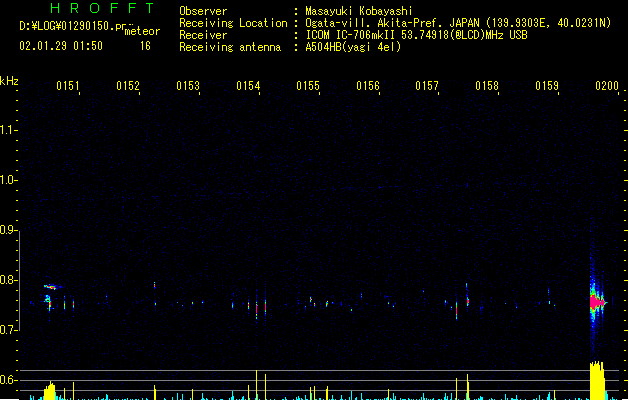Select observer name Masayuki Kobayashi

coord(359,11)
